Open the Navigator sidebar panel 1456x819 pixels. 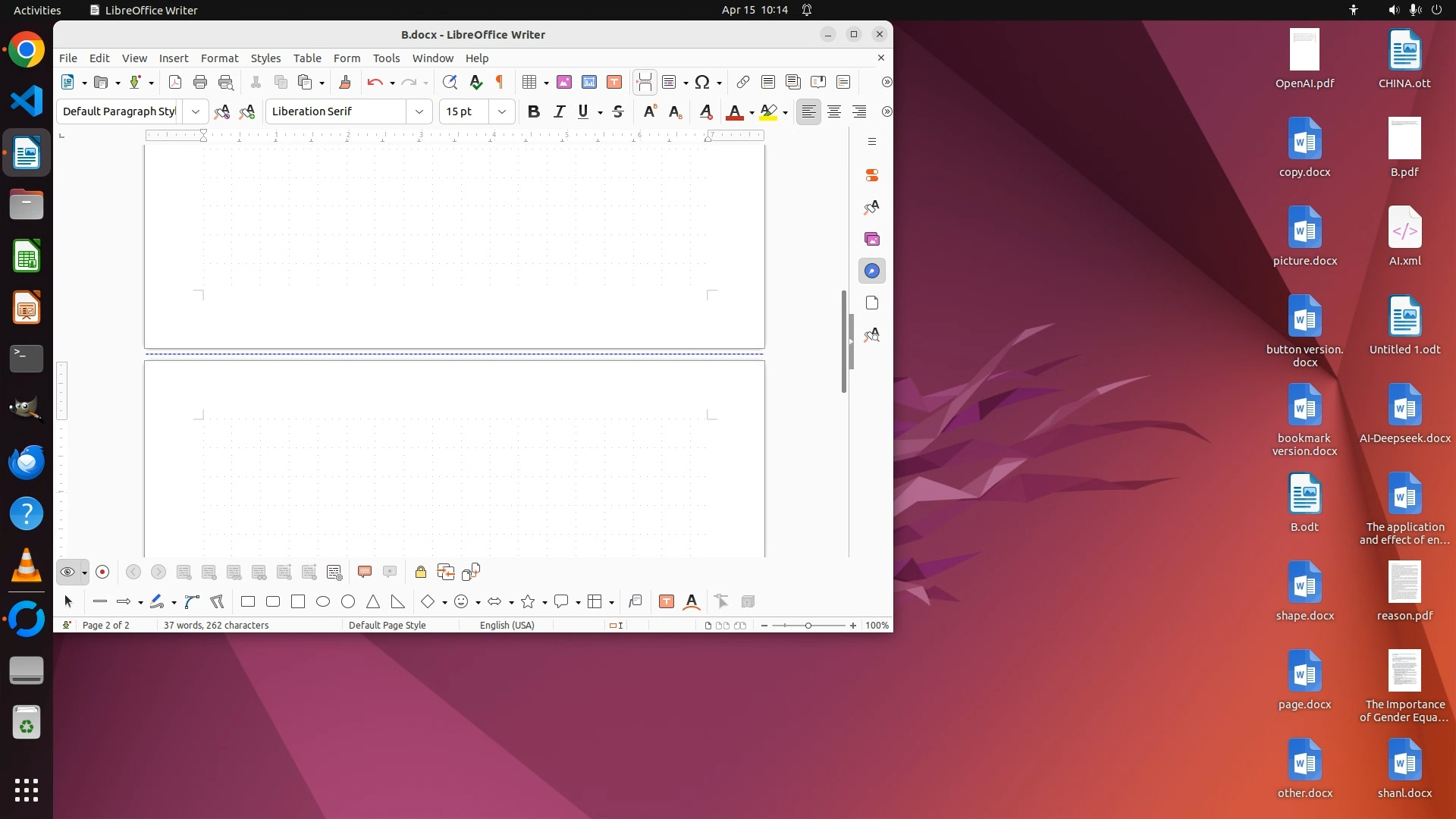click(x=872, y=271)
